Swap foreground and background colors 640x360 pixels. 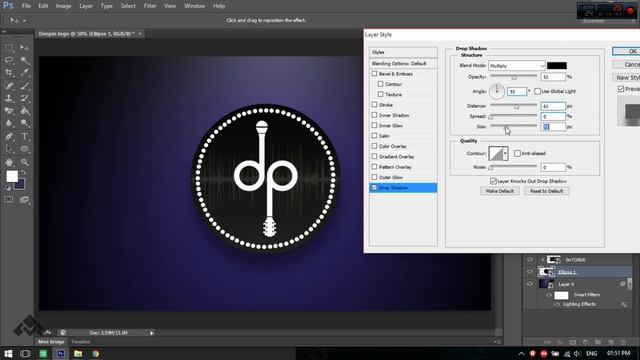coord(24,173)
